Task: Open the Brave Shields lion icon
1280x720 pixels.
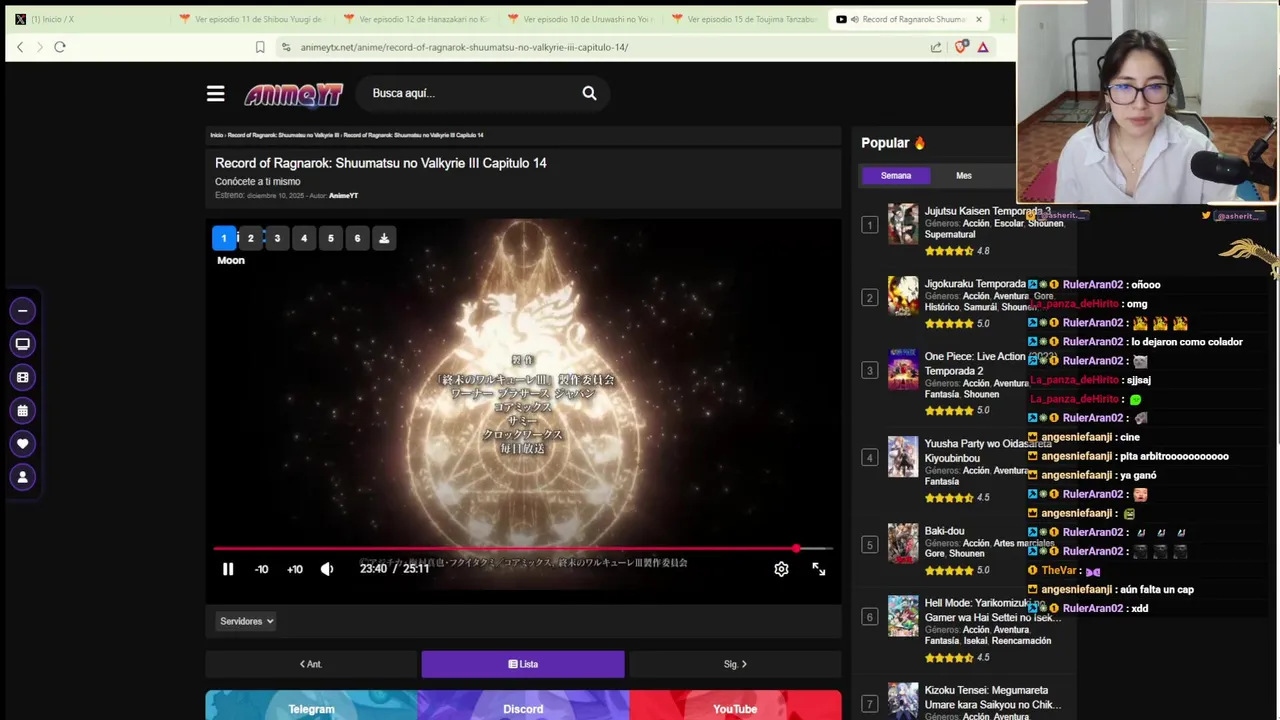Action: (x=961, y=47)
